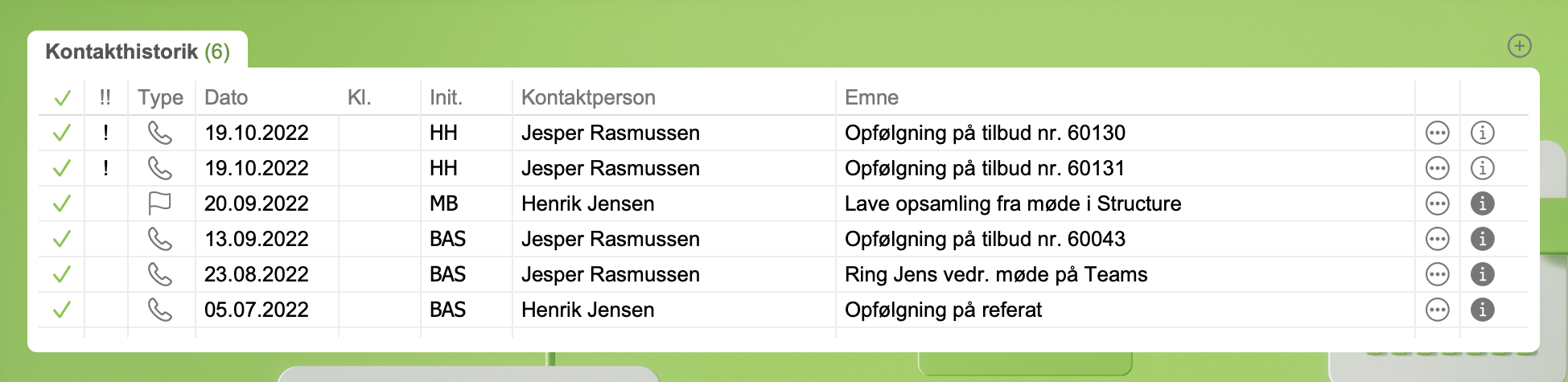Click phone icon for tilbud nr. 60130 row
This screenshot has width=1568, height=382.
(160, 133)
